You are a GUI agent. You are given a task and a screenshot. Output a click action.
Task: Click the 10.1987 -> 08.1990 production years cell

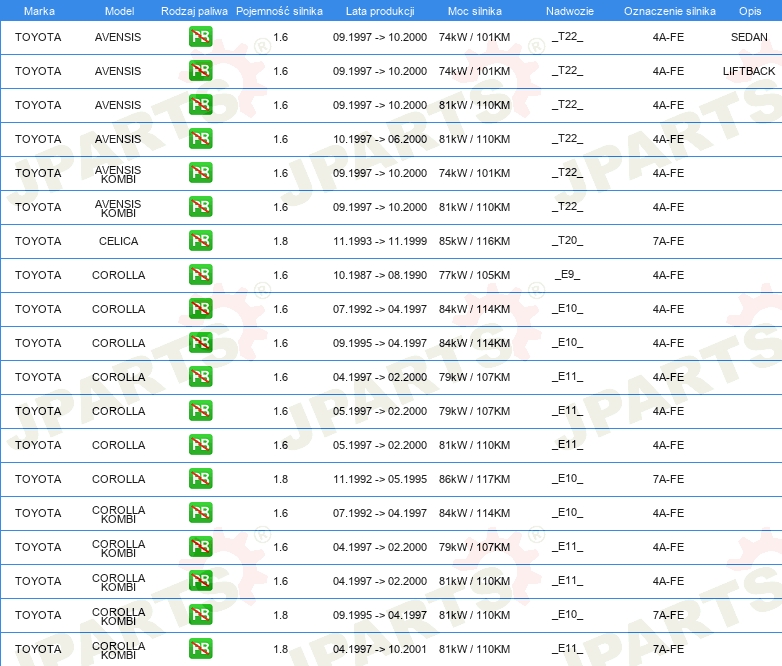point(380,275)
